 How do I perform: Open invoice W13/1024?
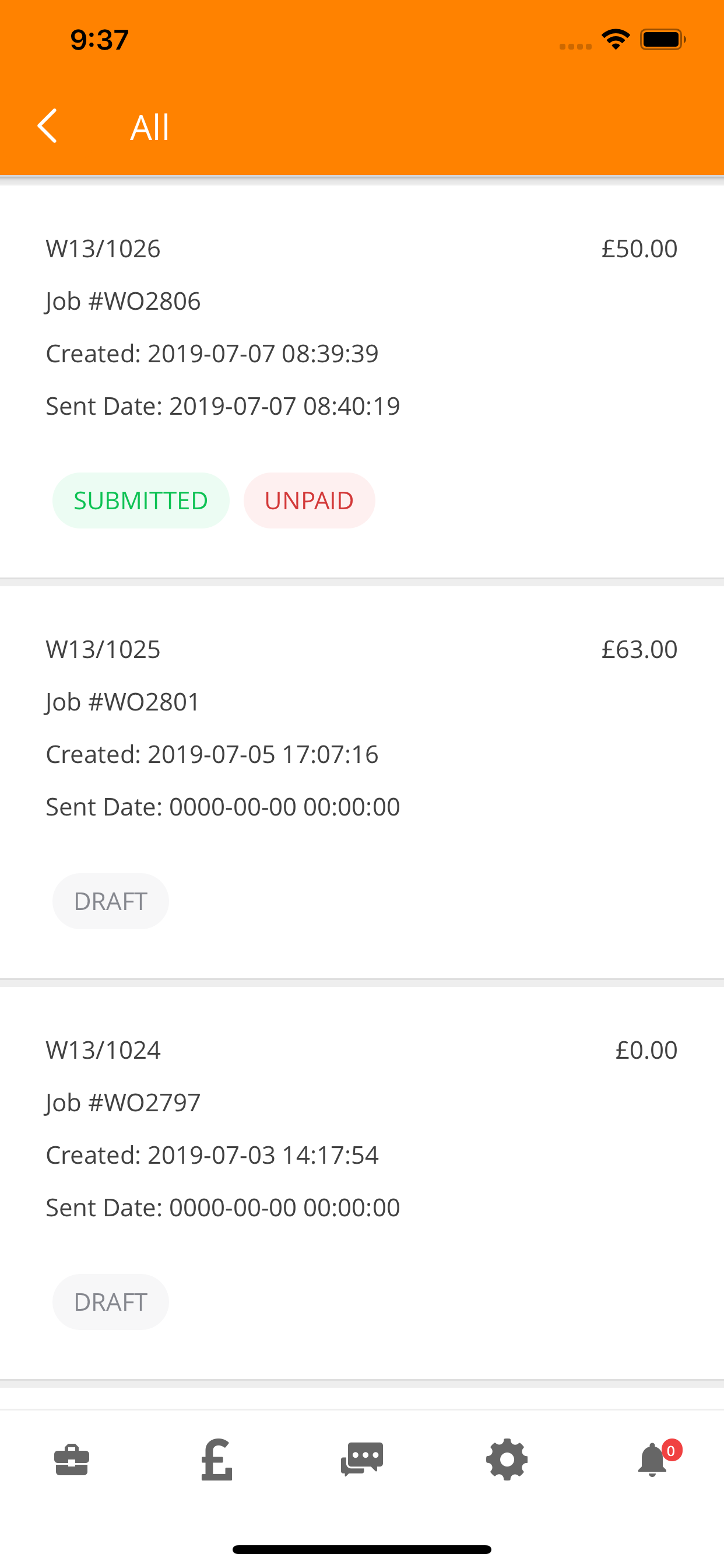click(x=362, y=1184)
